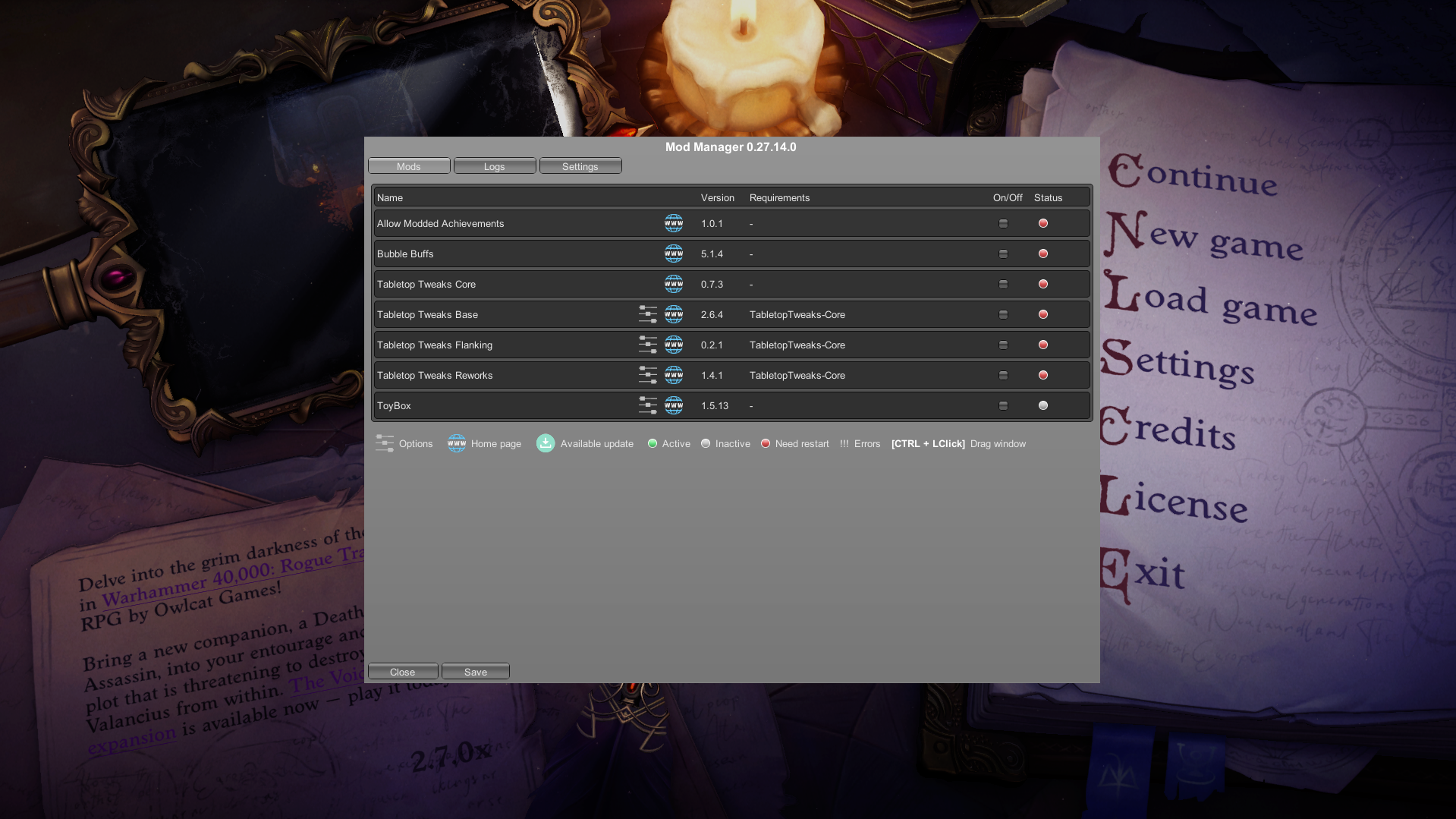Save the mod manager settings
The height and width of the screenshot is (819, 1456).
tap(476, 672)
